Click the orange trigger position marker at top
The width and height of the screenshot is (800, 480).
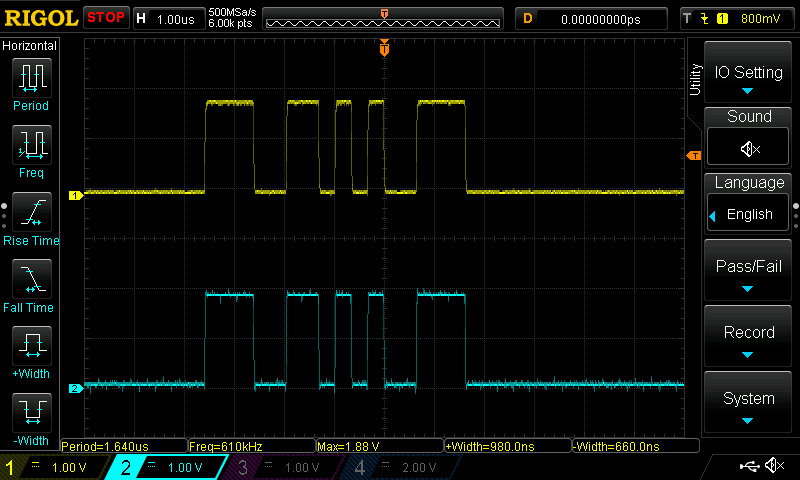(384, 48)
